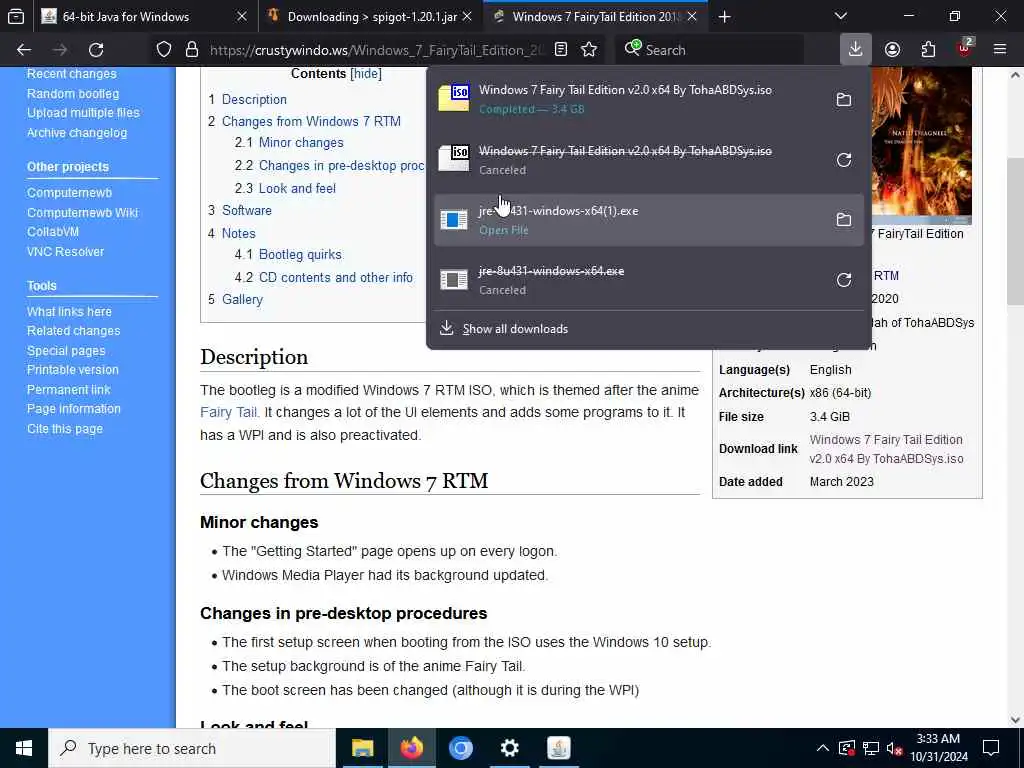Open Archive changelog sidebar link
The image size is (1024, 768).
(x=76, y=133)
